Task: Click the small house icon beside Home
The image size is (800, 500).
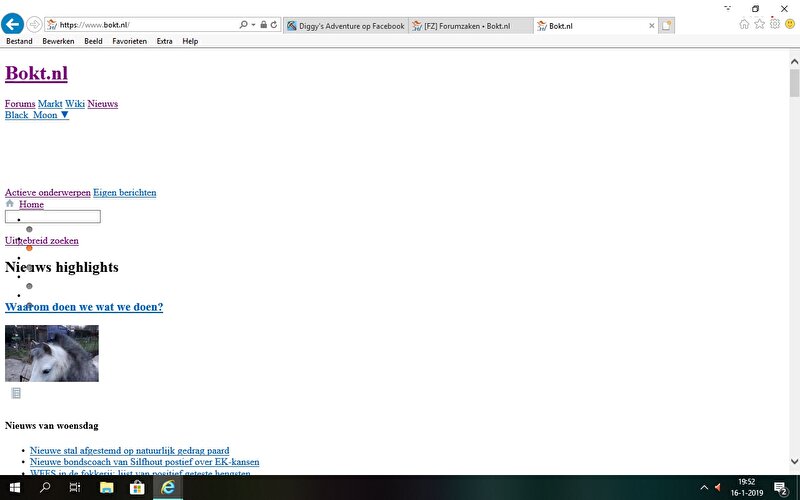Action: click(x=10, y=204)
